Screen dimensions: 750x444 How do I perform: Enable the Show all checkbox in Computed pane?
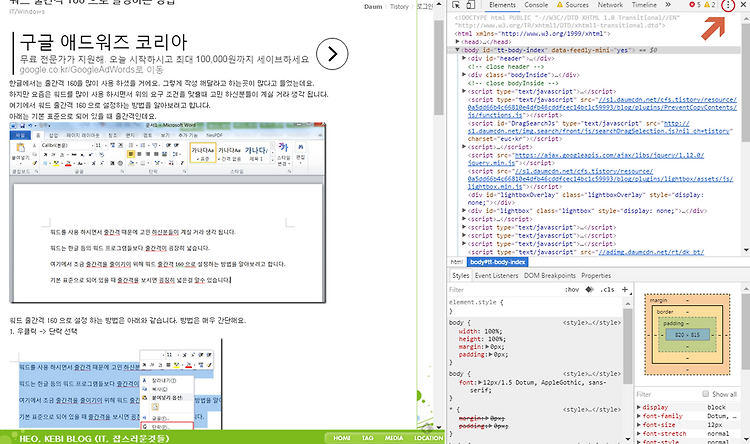point(706,394)
